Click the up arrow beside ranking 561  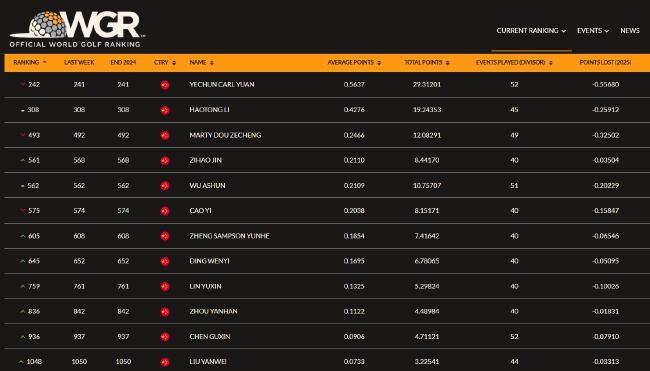click(x=23, y=160)
